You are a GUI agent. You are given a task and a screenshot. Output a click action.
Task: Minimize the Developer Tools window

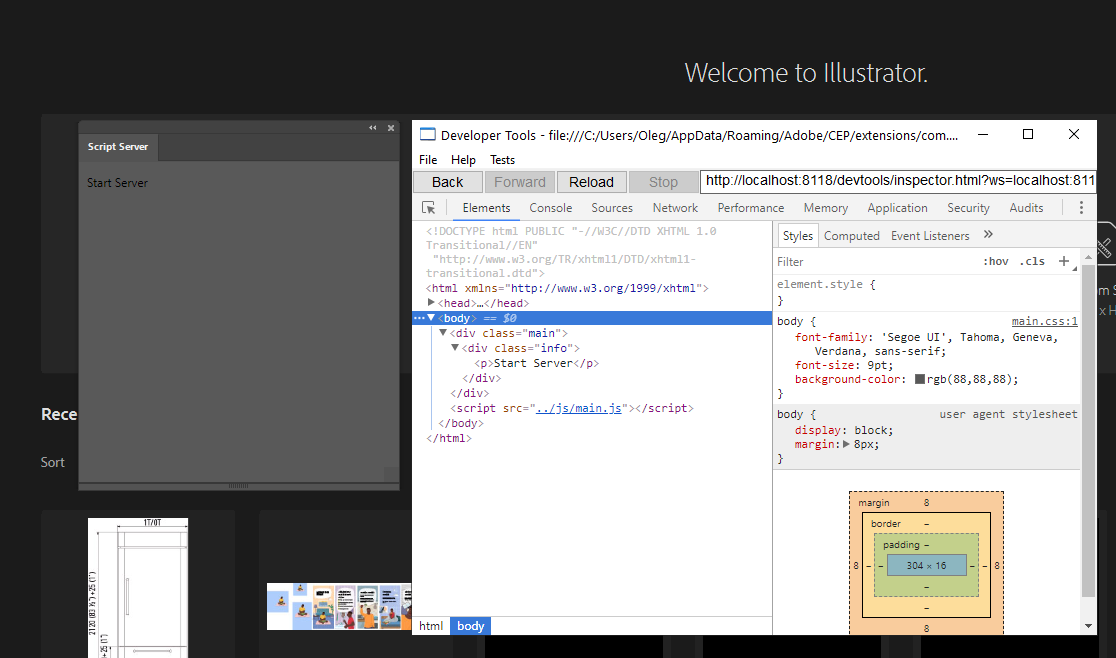click(x=983, y=134)
